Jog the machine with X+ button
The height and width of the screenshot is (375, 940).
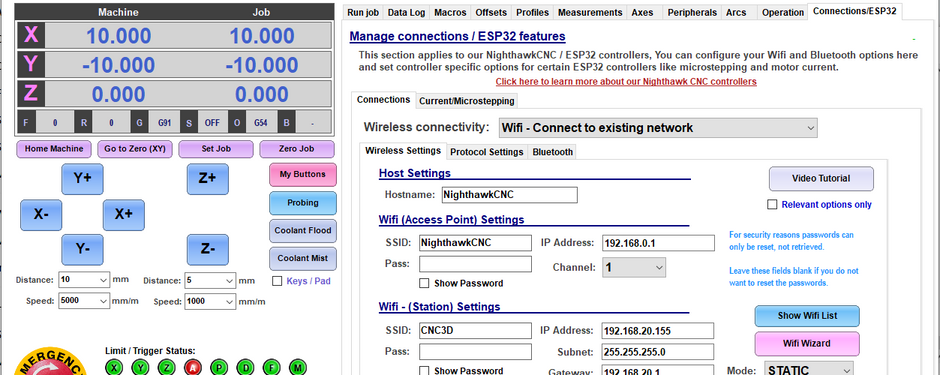pyautogui.click(x=123, y=214)
